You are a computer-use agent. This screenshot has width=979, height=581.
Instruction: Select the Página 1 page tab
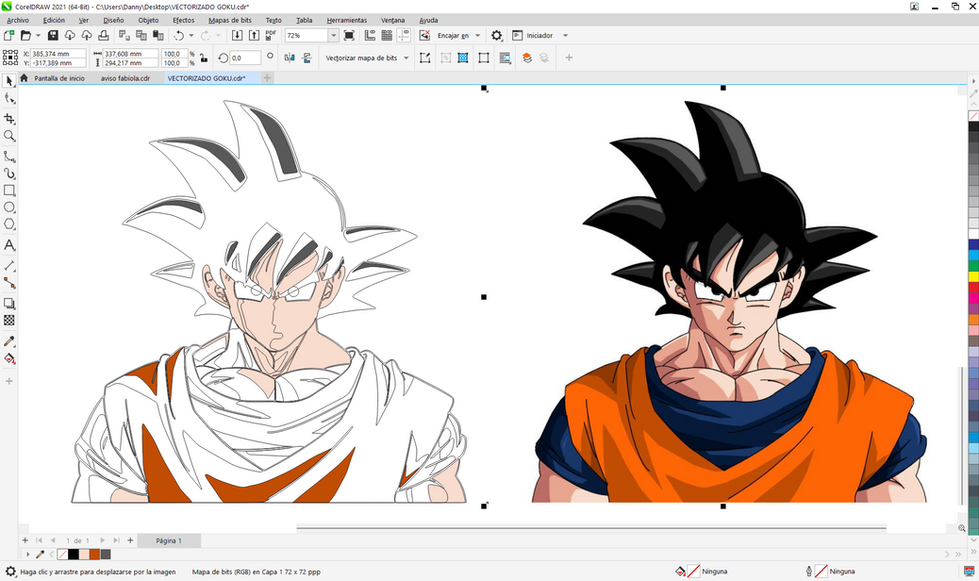click(x=169, y=540)
